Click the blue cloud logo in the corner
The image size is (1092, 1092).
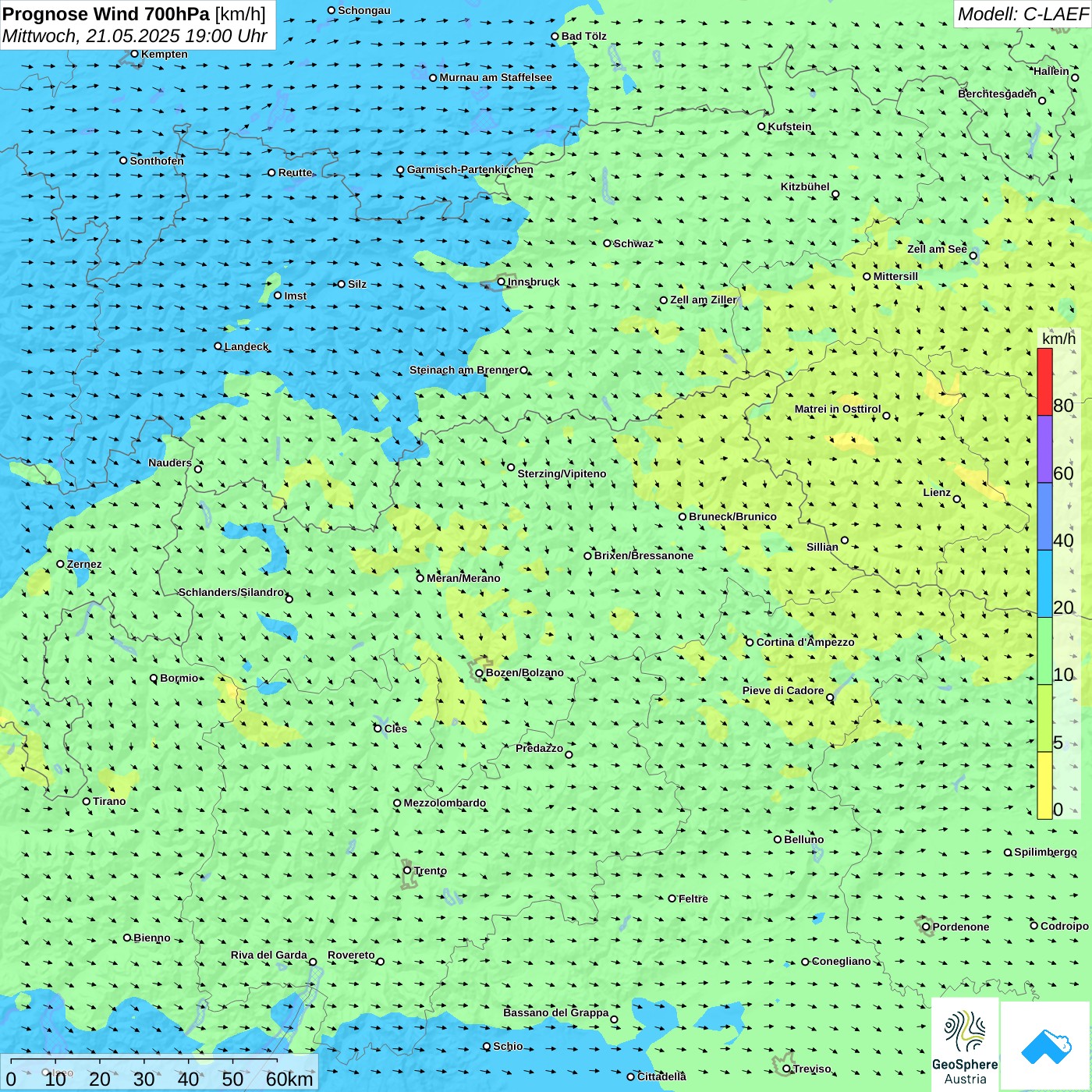[1045, 1046]
